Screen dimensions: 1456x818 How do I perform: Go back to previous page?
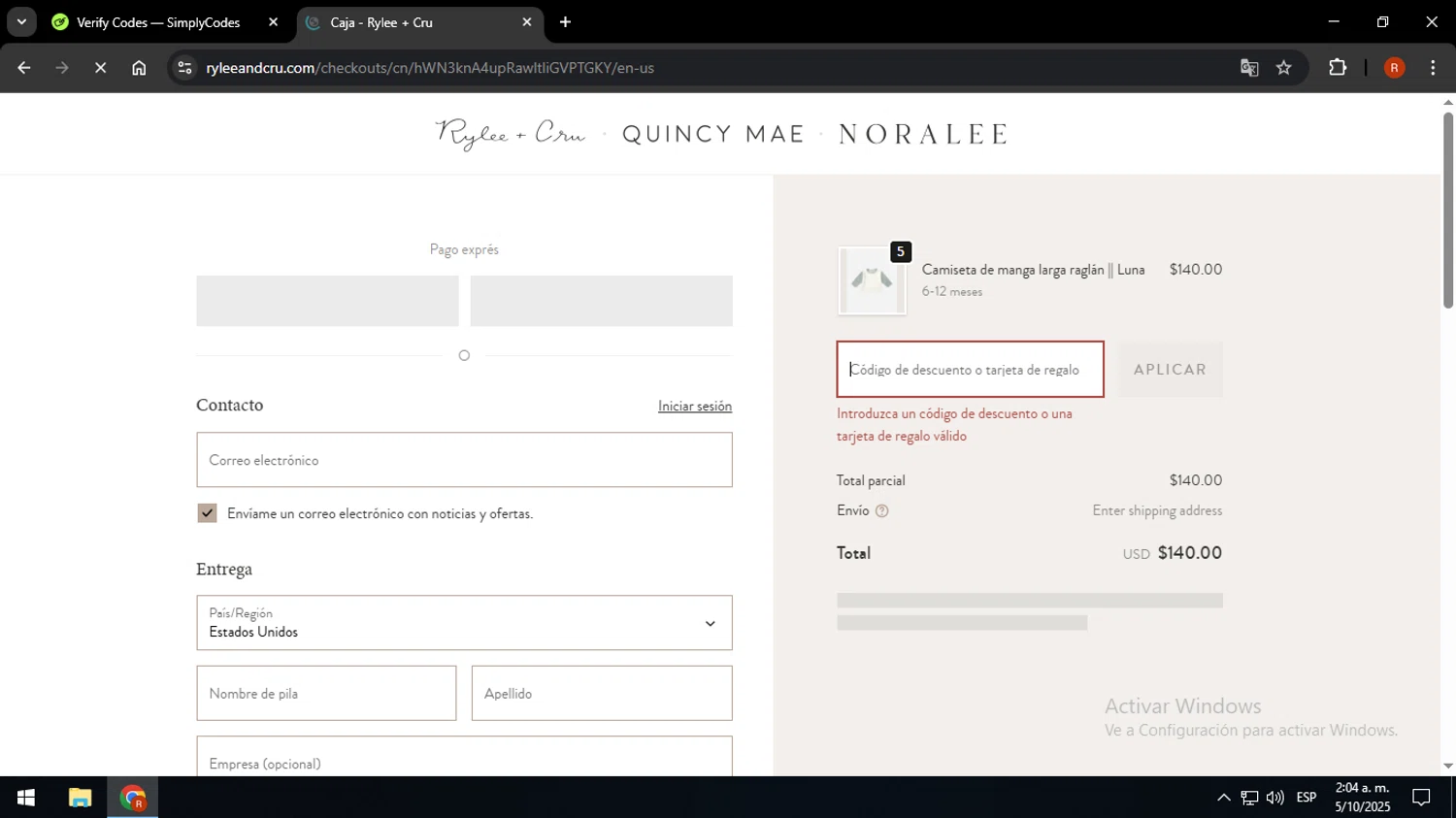24,68
